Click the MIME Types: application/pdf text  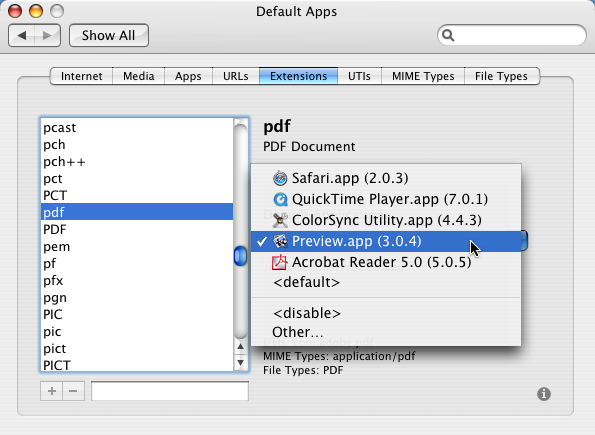pyautogui.click(x=339, y=356)
